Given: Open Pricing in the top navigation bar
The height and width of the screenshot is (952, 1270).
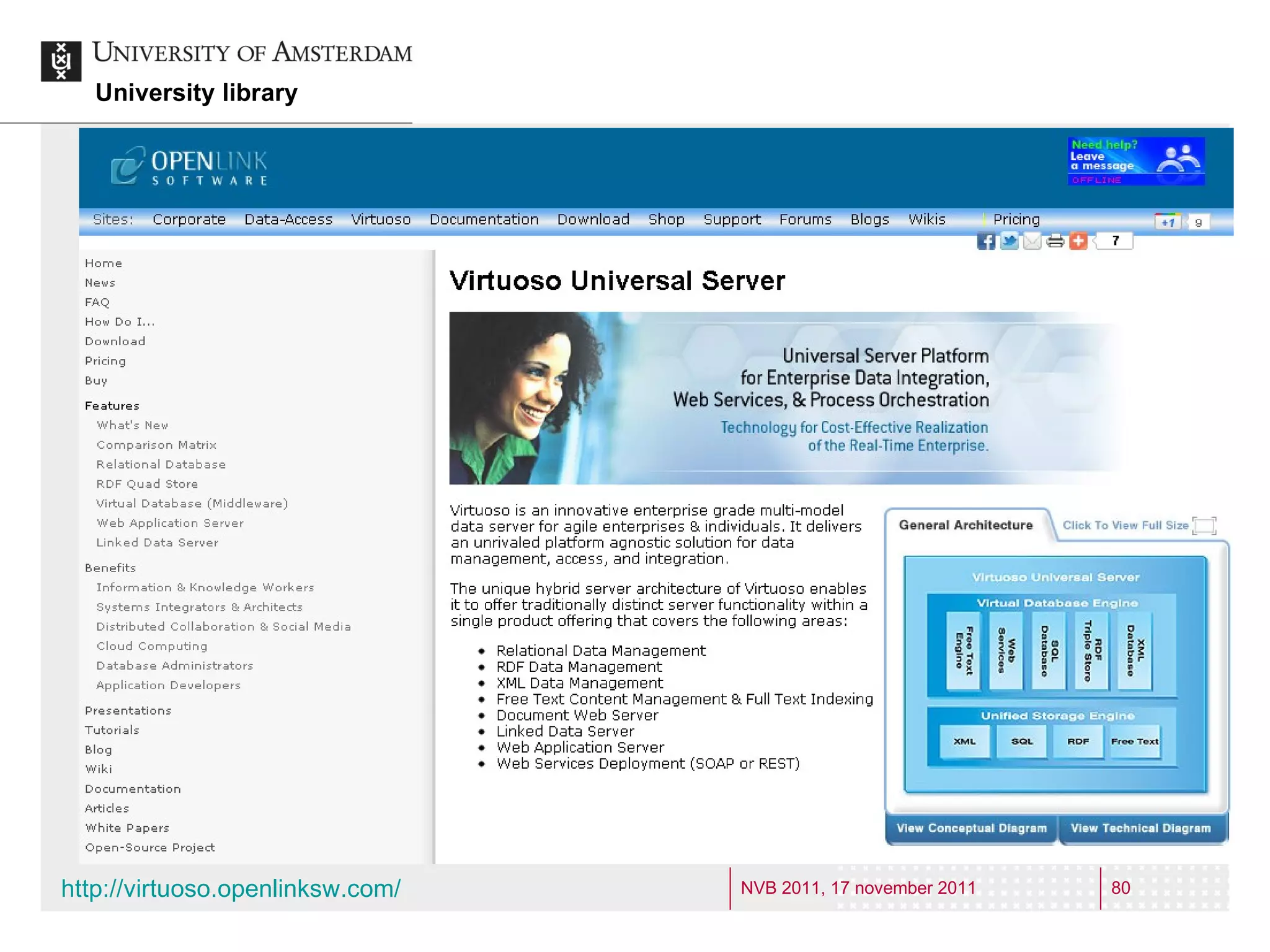Looking at the screenshot, I should [1016, 219].
